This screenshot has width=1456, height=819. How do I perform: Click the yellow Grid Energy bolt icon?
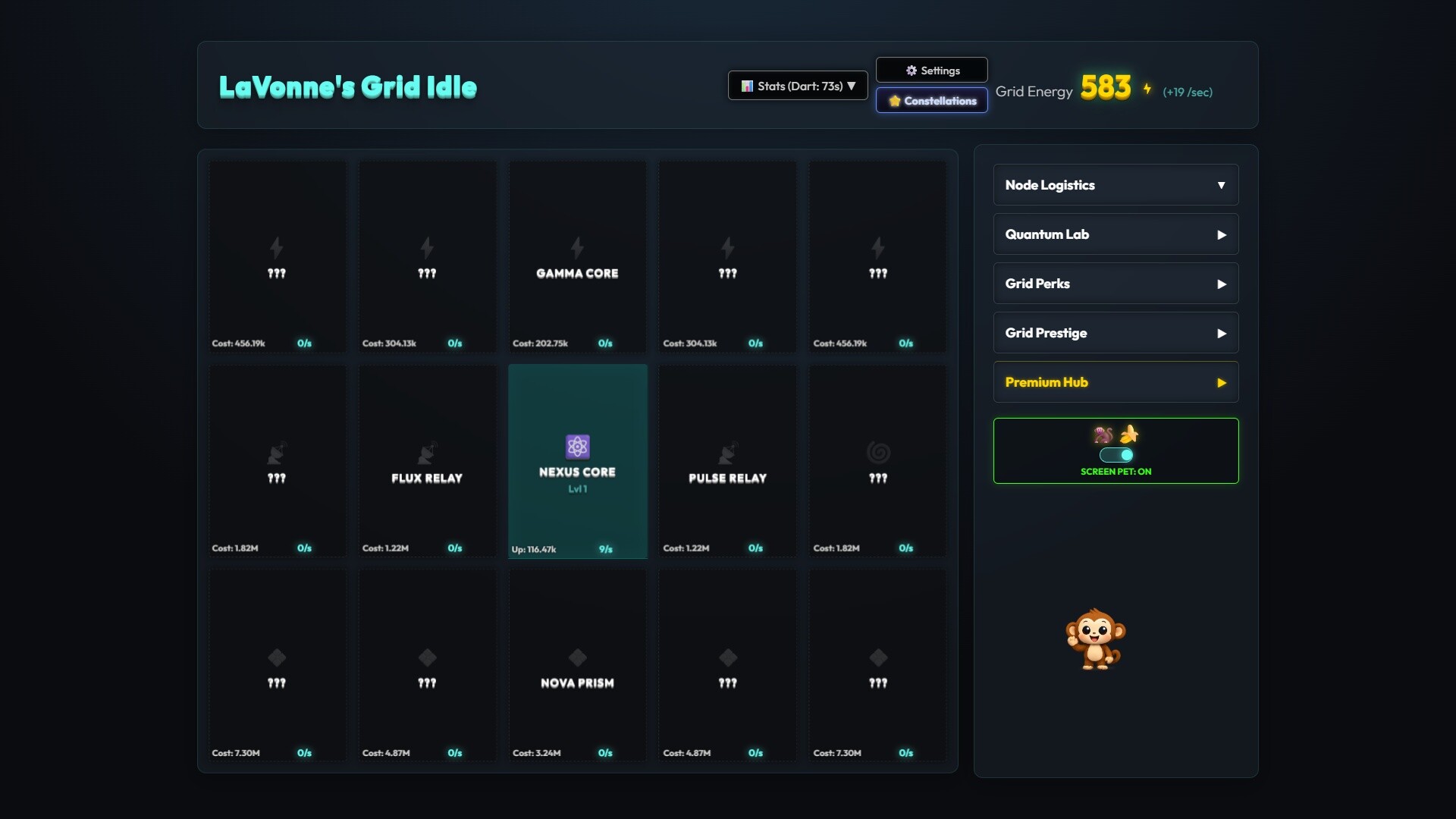coord(1147,89)
